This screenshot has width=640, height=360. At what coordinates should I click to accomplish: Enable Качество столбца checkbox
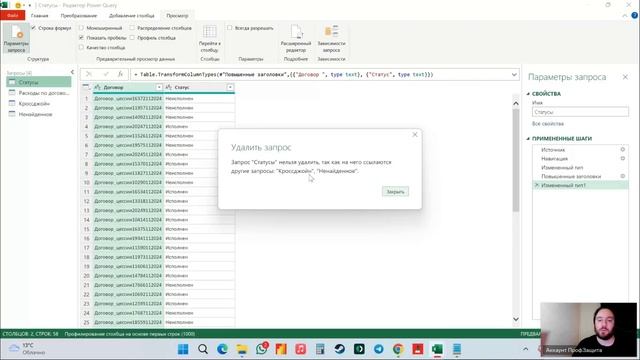click(81, 47)
